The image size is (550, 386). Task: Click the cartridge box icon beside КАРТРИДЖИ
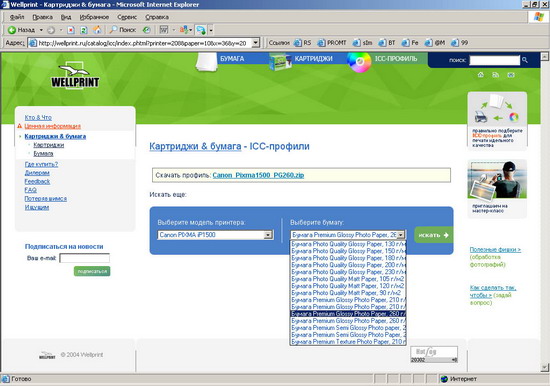tap(280, 62)
